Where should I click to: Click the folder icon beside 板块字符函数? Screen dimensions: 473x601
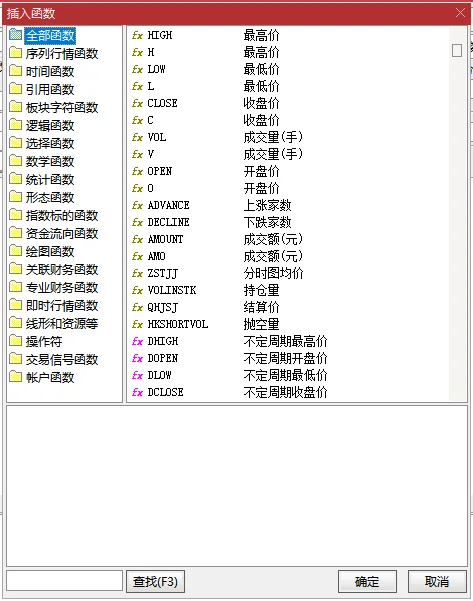click(15, 107)
